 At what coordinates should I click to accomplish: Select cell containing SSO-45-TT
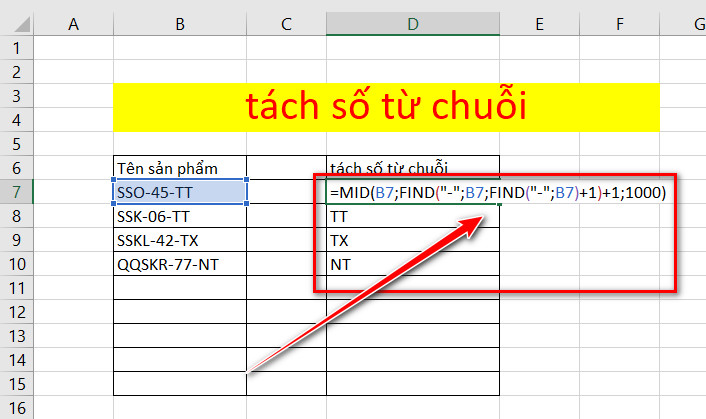click(x=180, y=192)
